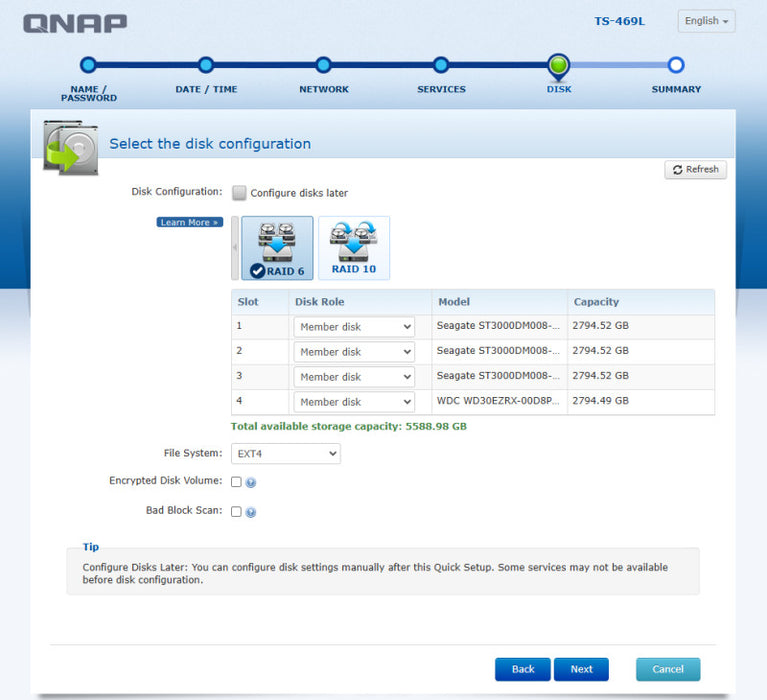Screen dimensions: 767x700
Task: Click the NAME / PASSWORD step label
Action: pyautogui.click(x=89, y=93)
